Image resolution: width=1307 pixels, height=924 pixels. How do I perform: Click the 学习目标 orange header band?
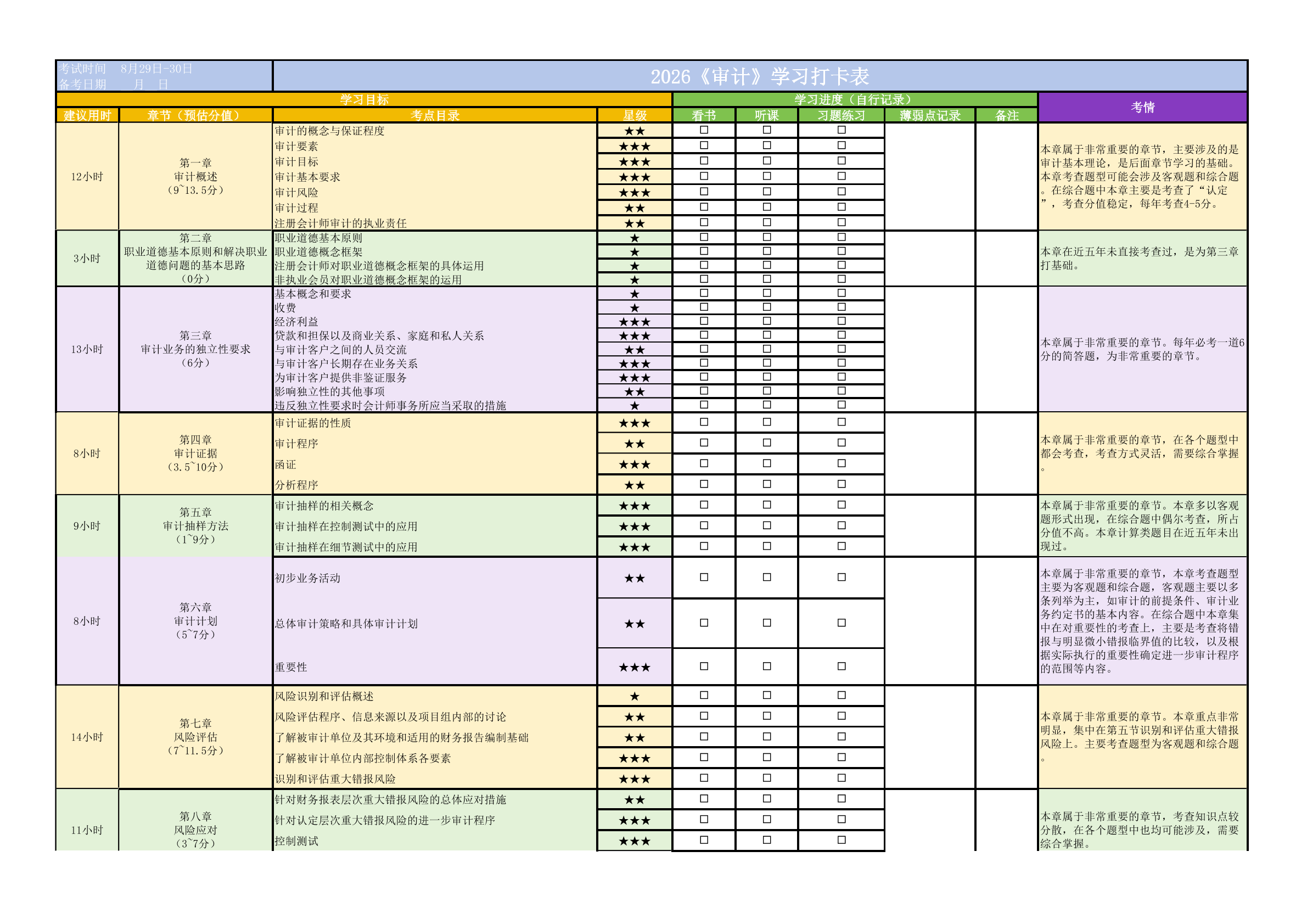click(x=364, y=99)
